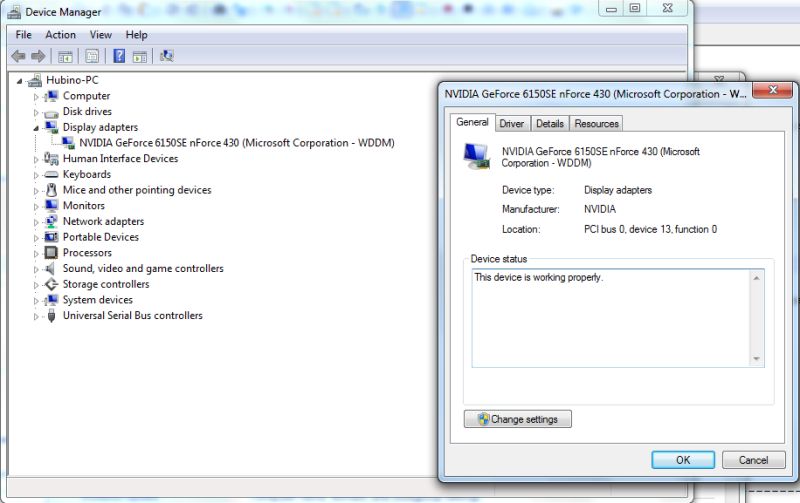
Task: Click Scan for hardware changes icon
Action: (167, 56)
